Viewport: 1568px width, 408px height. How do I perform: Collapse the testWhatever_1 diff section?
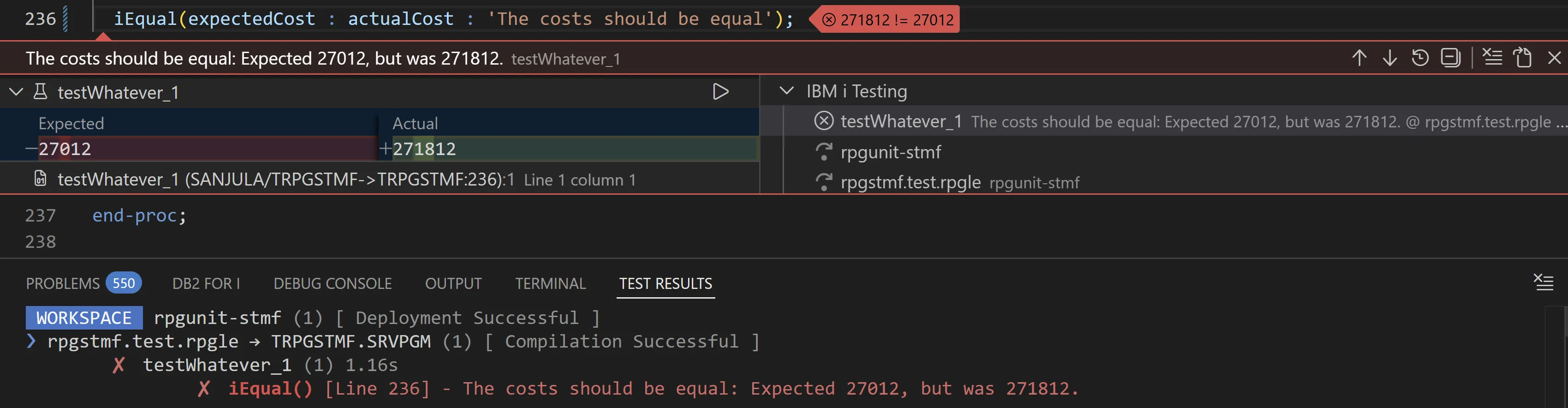coord(17,92)
